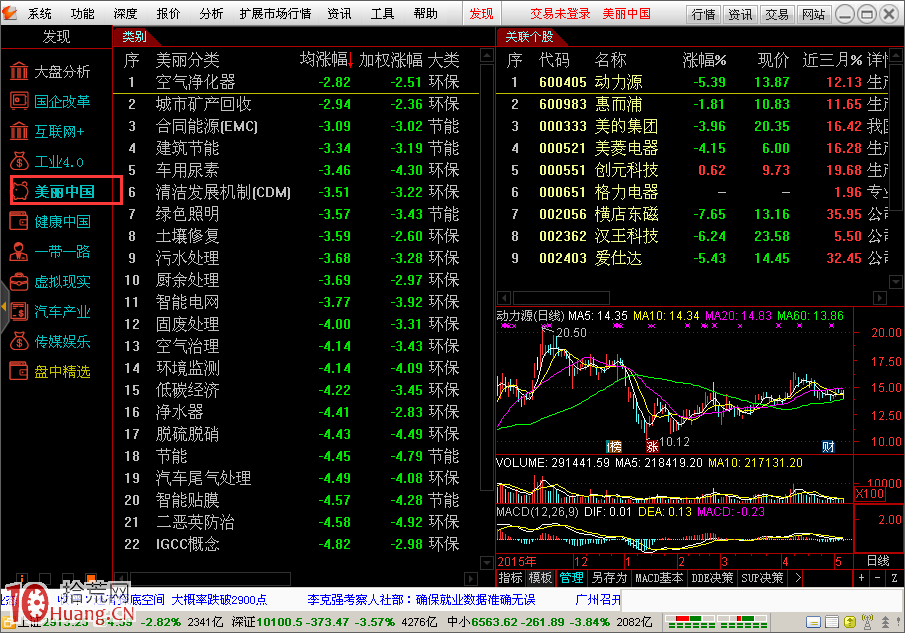Select stock 000651 格力电器 row

tap(693, 192)
